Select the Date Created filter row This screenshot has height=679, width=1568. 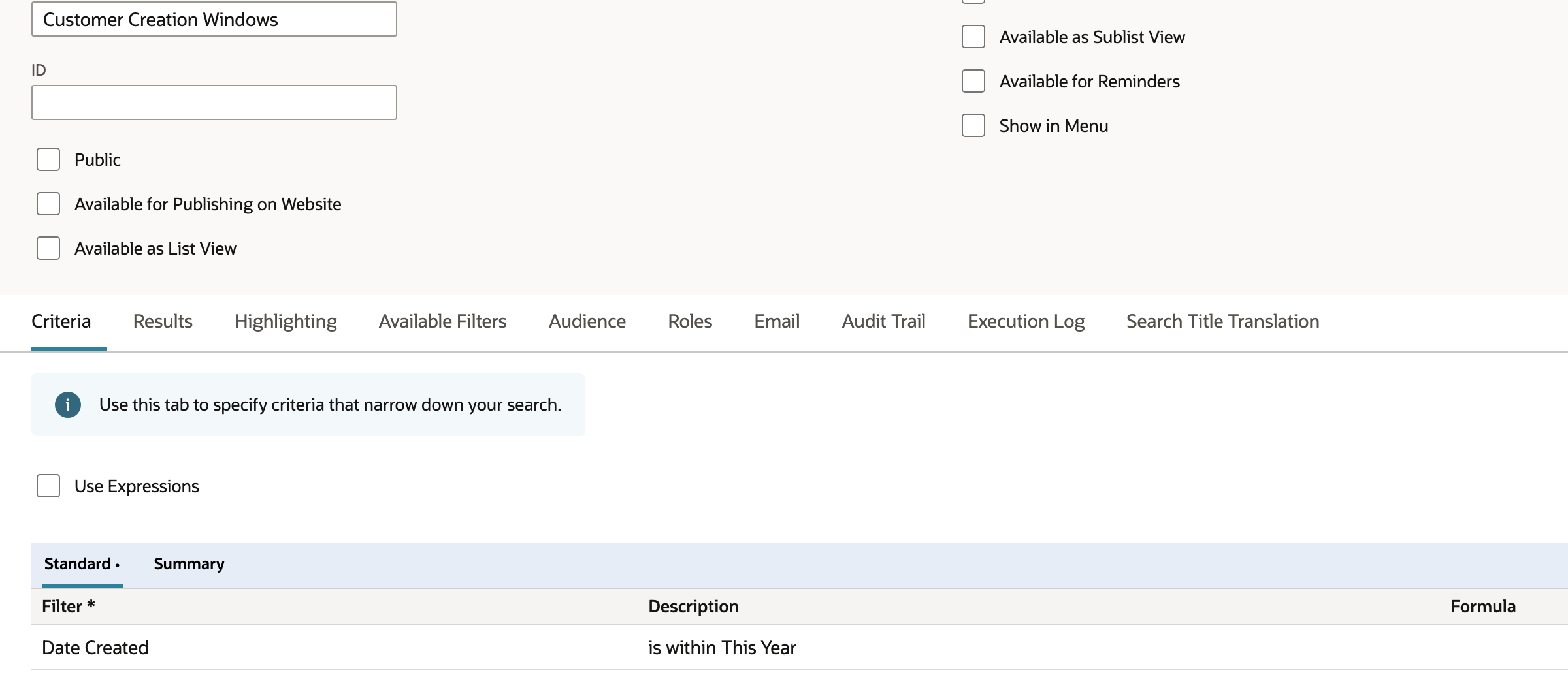[800, 648]
